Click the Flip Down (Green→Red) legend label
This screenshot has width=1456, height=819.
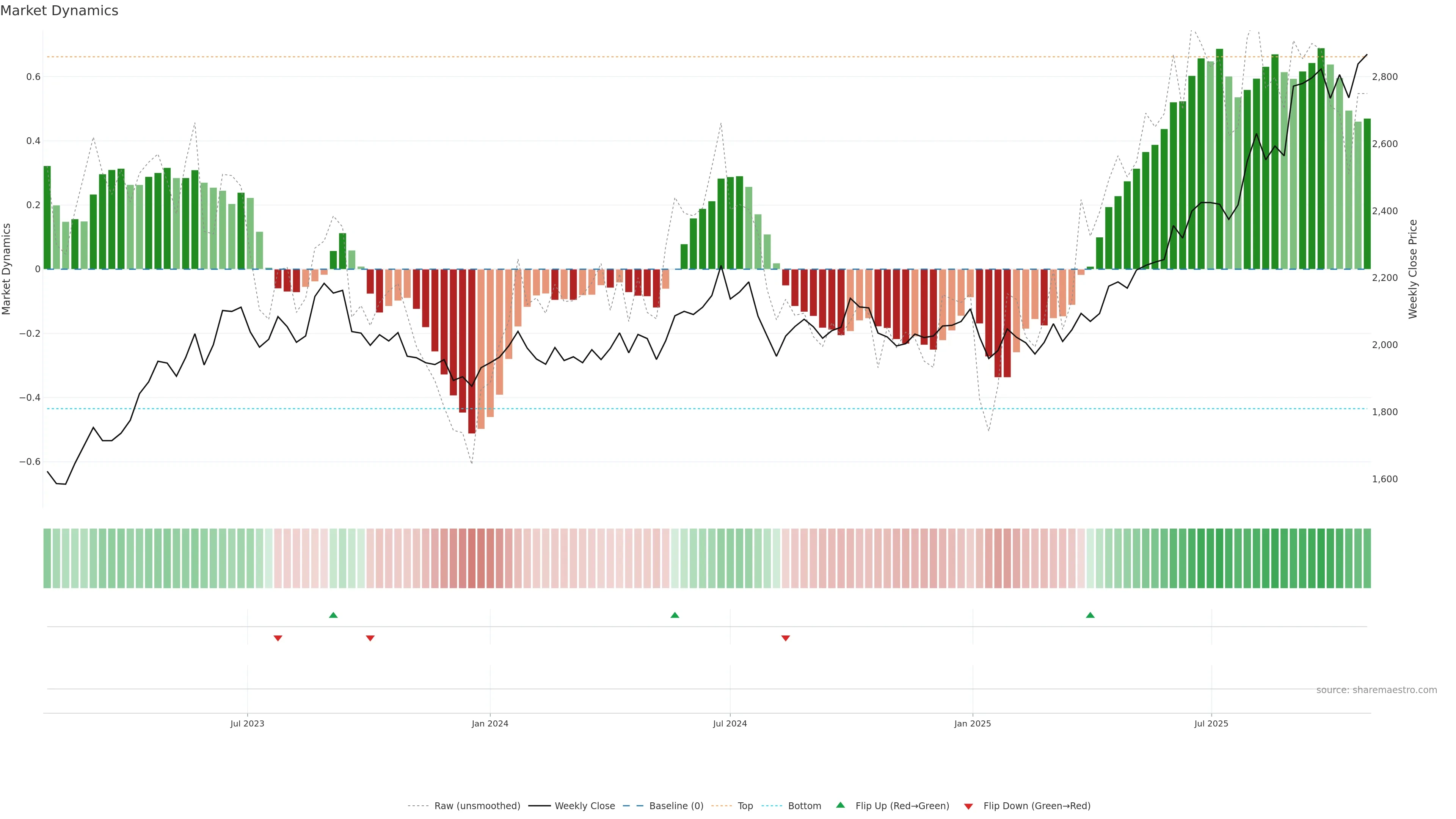[1037, 806]
